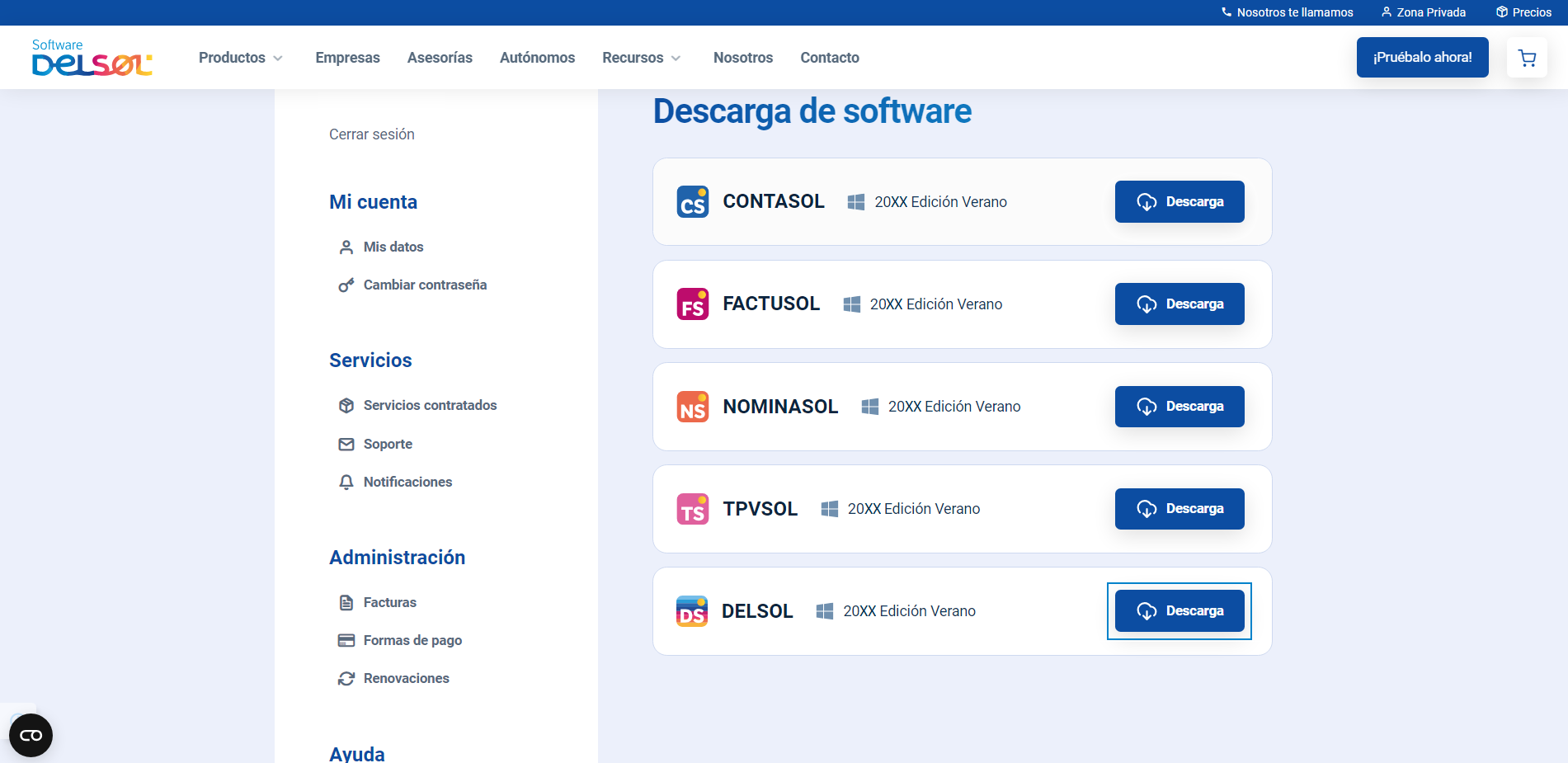Image resolution: width=1568 pixels, height=763 pixels.
Task: Download FACTUSOL with its Descarga button
Action: pyautogui.click(x=1180, y=304)
